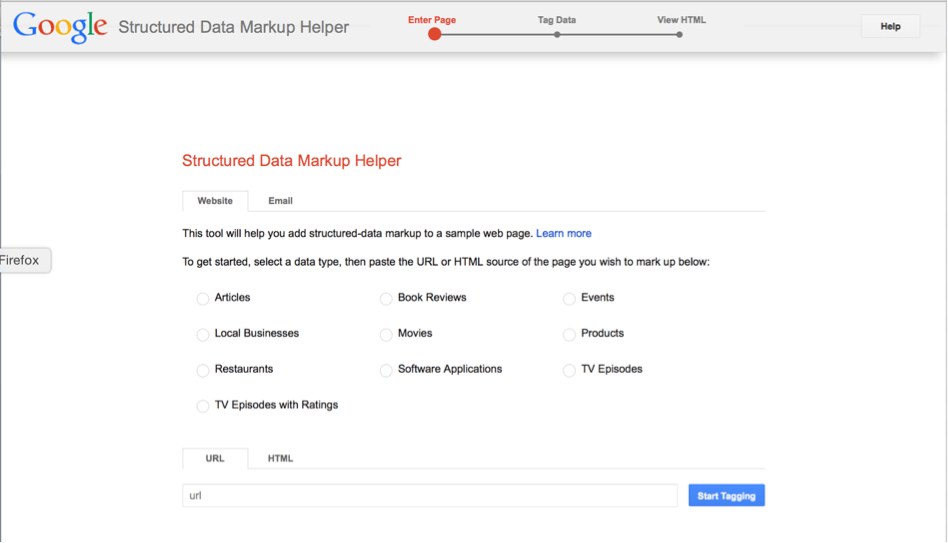Click the Google logo
The height and width of the screenshot is (543, 948).
(60, 27)
